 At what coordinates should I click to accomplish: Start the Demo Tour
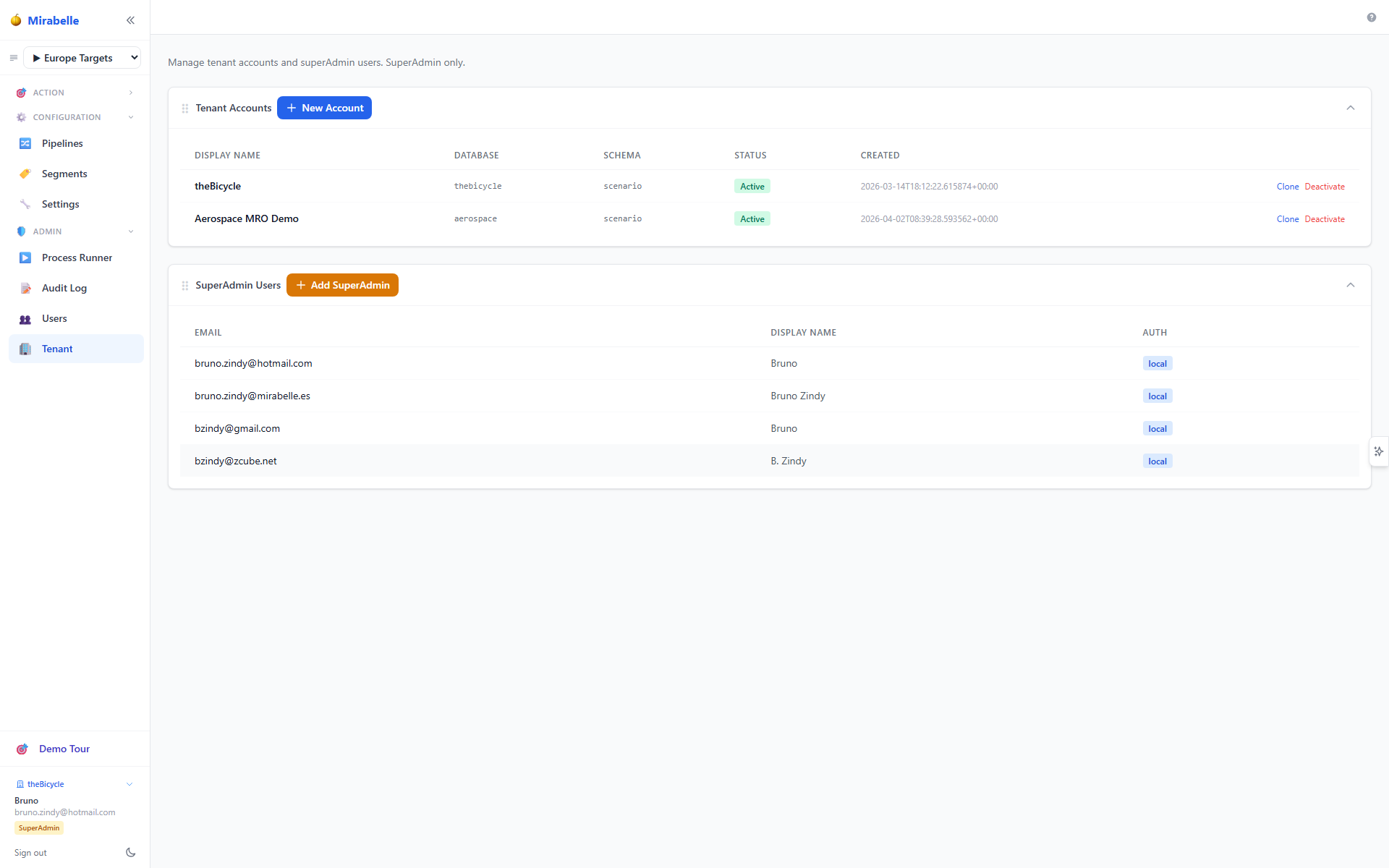64,749
